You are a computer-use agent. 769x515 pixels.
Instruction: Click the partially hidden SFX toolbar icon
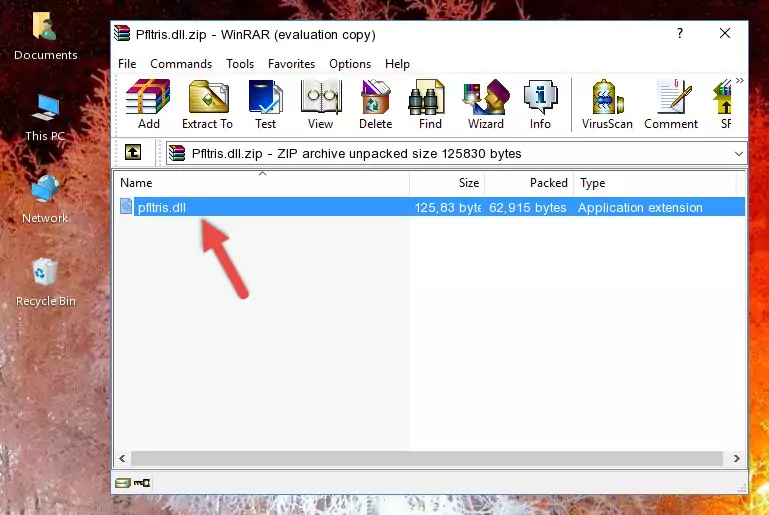[723, 104]
